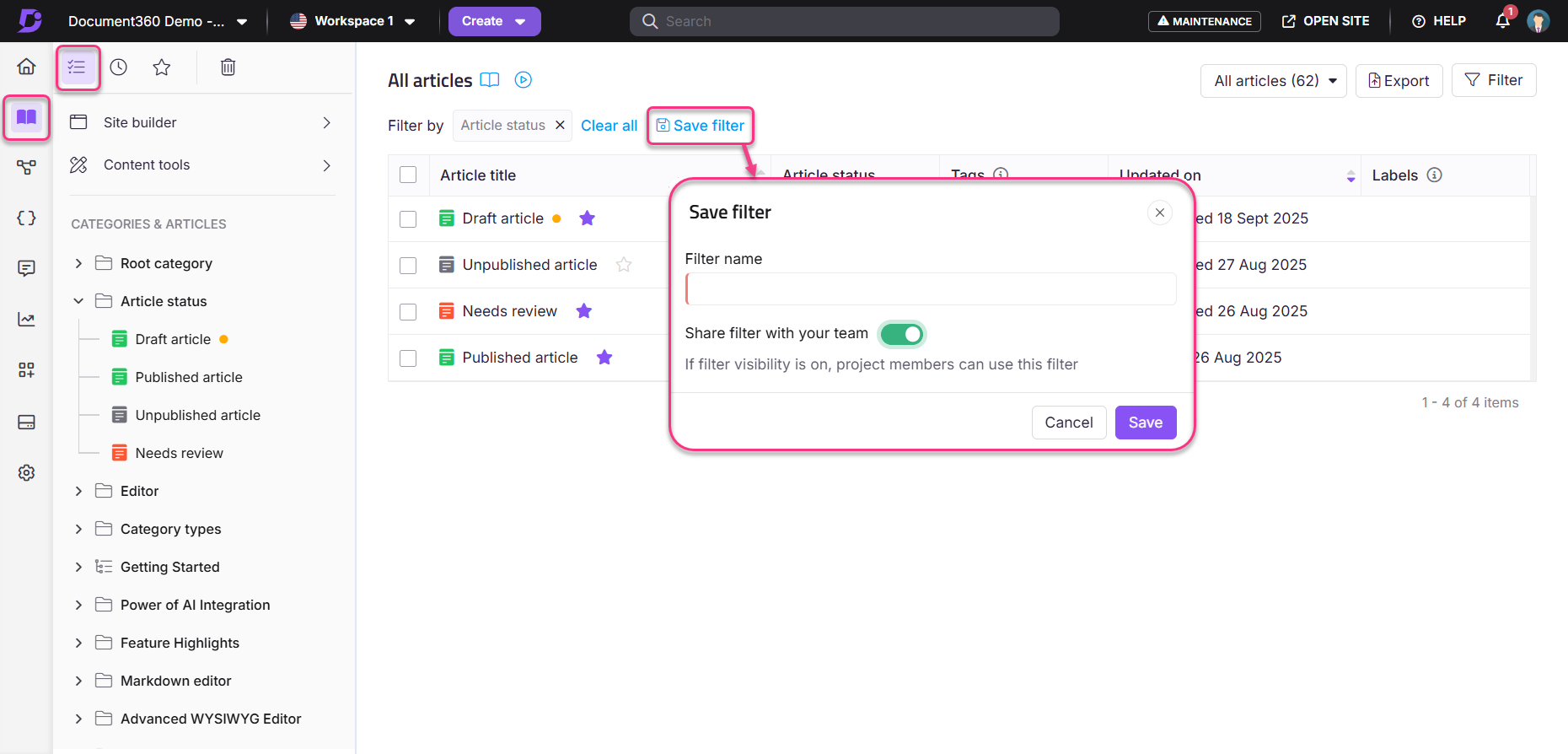Star the Unpublished article row
The width and height of the screenshot is (1568, 754).
point(624,265)
